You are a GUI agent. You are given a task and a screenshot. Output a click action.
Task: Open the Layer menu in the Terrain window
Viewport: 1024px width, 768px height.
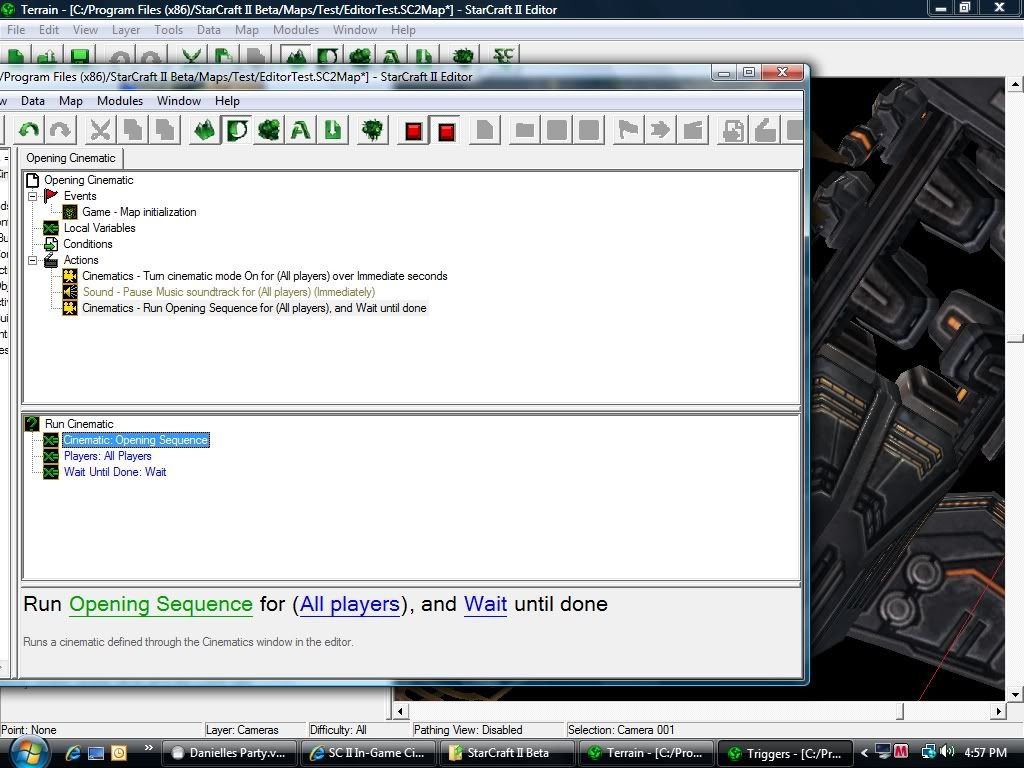point(125,30)
